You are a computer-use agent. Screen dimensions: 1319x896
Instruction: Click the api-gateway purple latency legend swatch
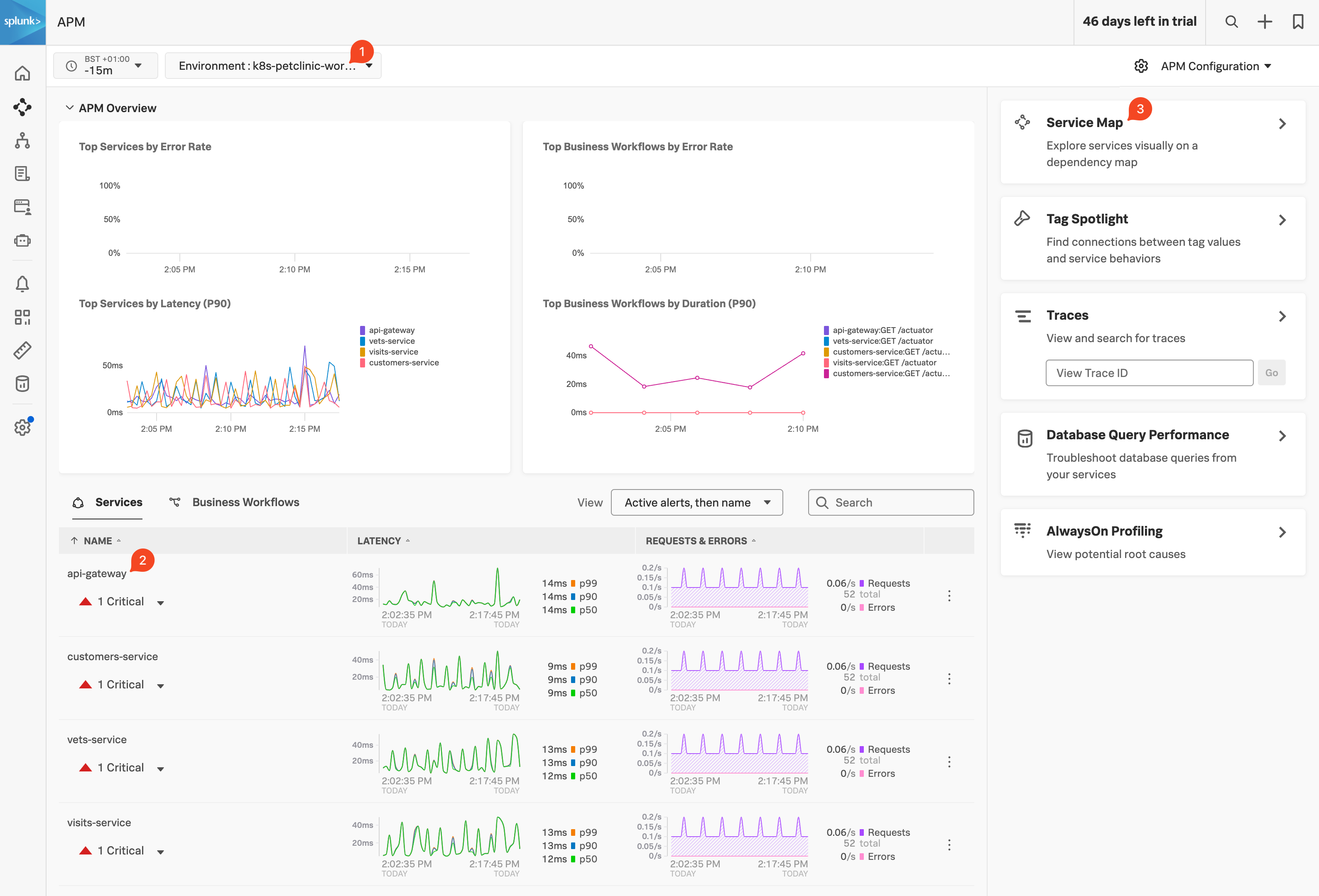pos(362,330)
